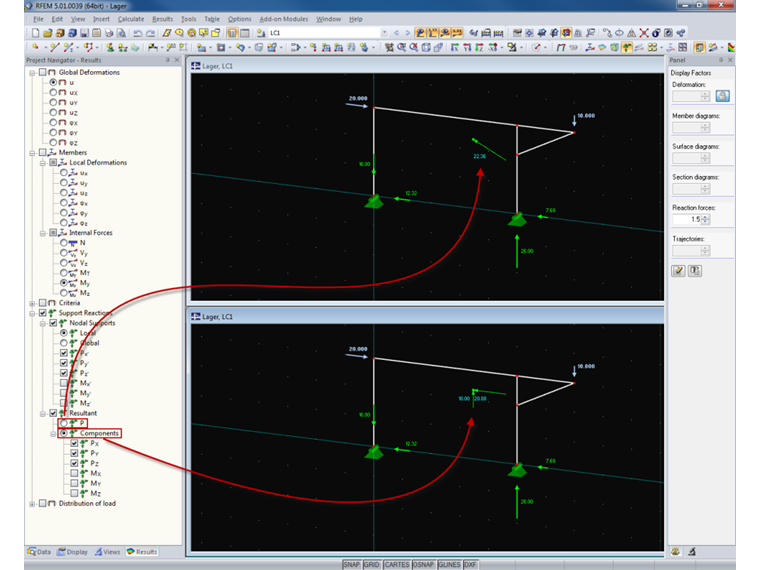The width and height of the screenshot is (760, 570).
Task: Click the panel options icon beside pencil
Action: pos(695,270)
